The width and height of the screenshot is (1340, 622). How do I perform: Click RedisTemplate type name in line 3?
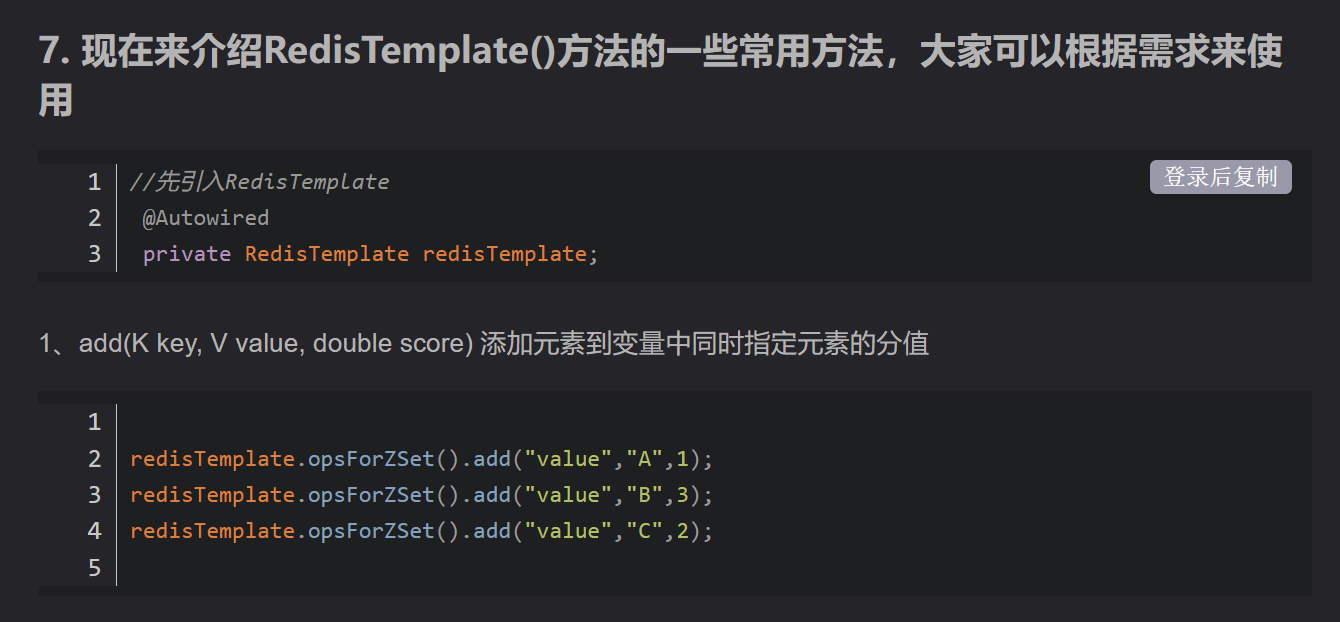(326, 254)
